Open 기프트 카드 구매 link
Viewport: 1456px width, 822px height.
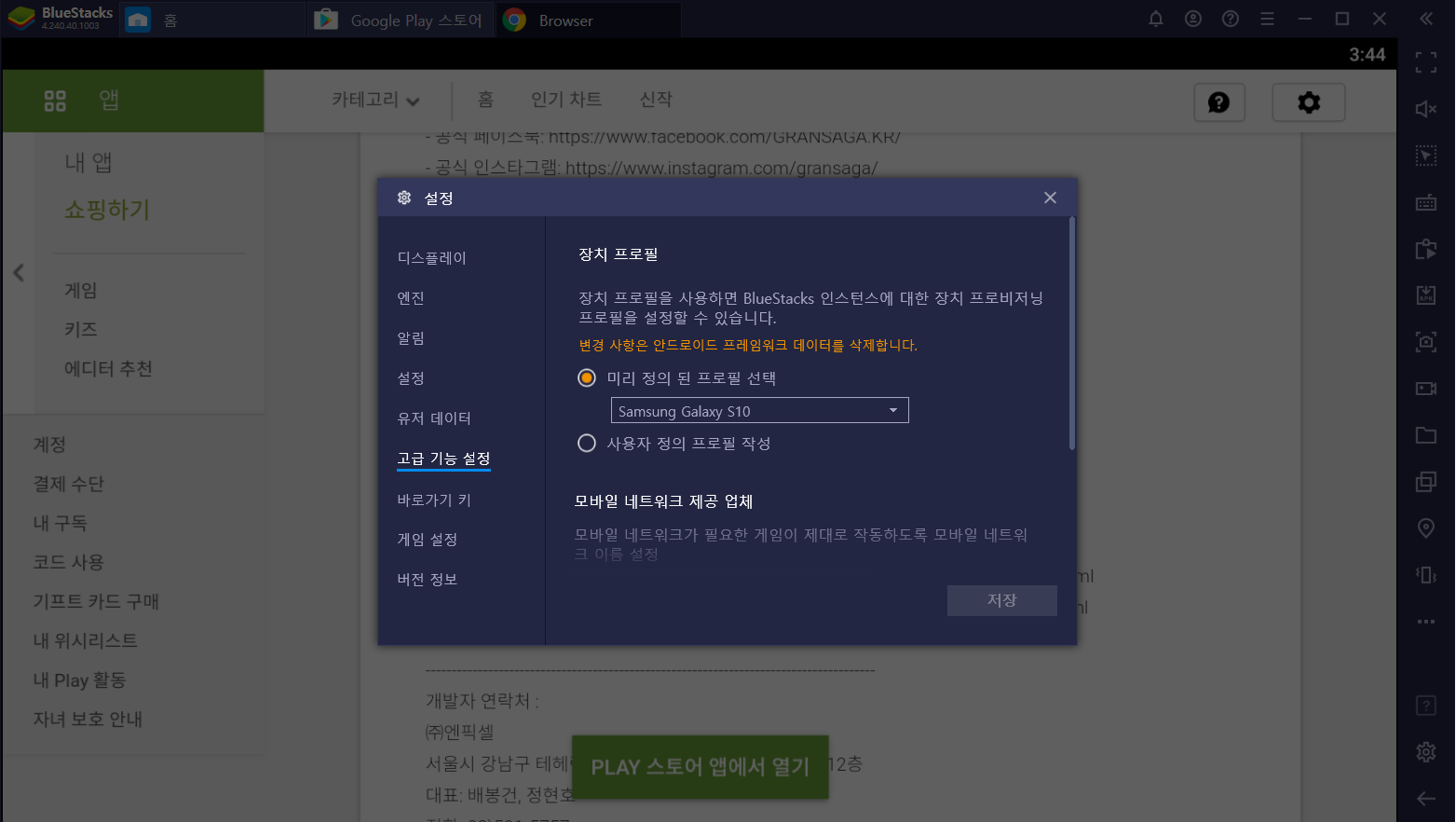pyautogui.click(x=96, y=602)
